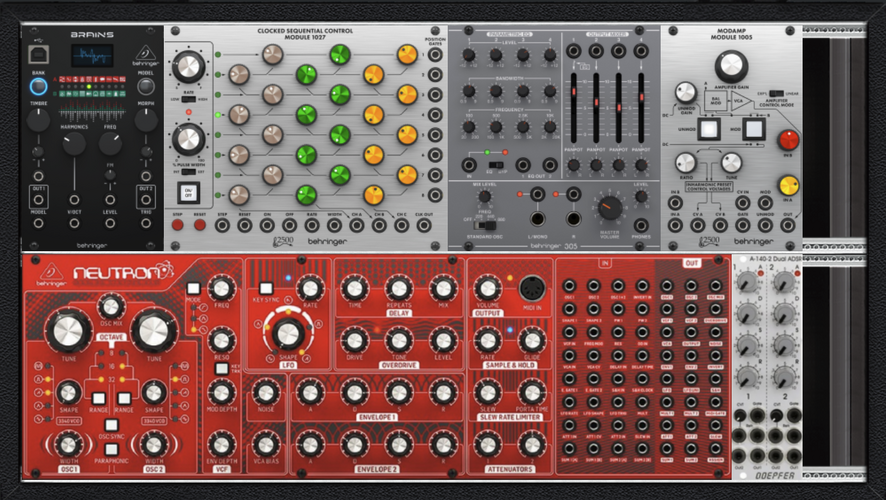Click the VCF FREQ knob on Neutron
Image resolution: width=886 pixels, height=500 pixels.
[222, 288]
